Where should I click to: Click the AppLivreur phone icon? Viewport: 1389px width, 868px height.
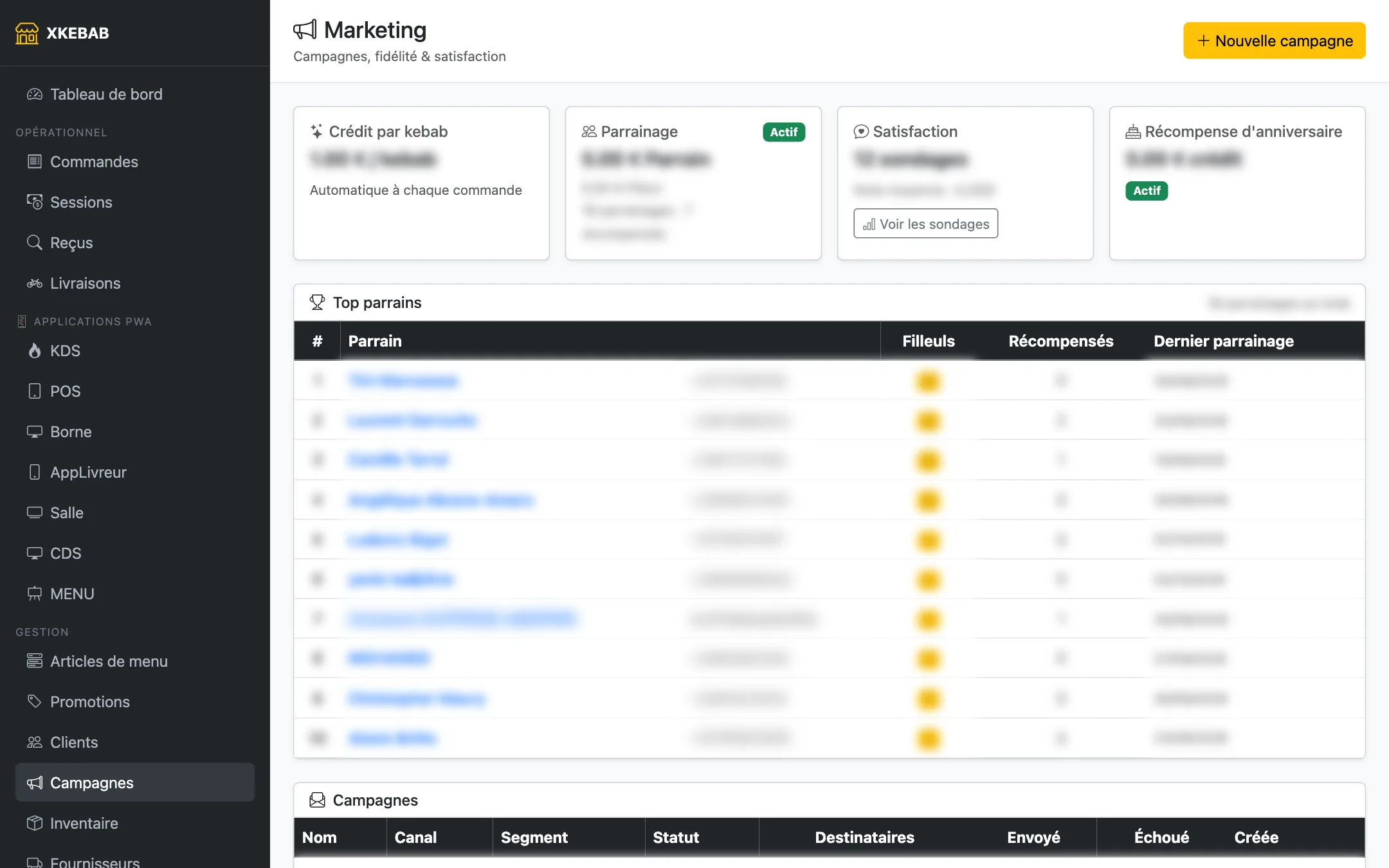tap(35, 473)
